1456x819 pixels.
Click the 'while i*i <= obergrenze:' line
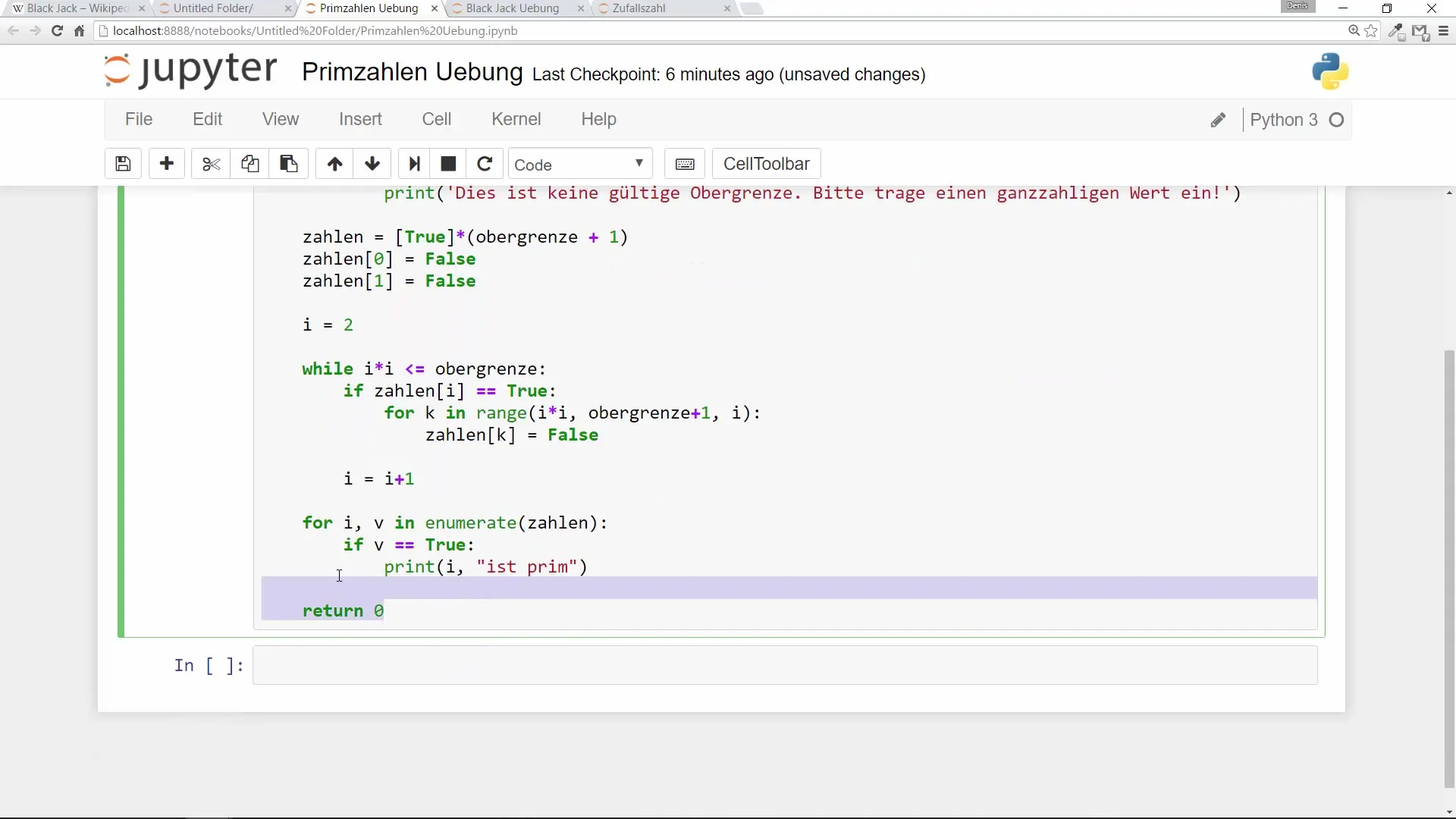[424, 369]
